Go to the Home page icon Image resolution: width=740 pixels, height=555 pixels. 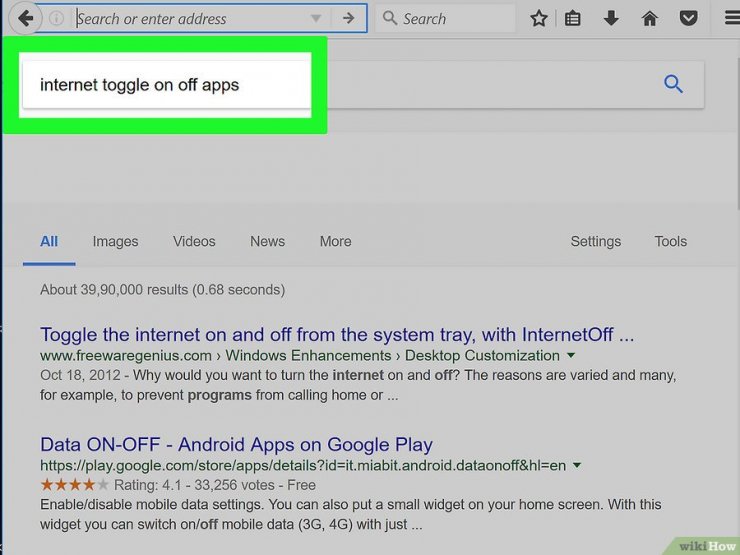point(650,18)
